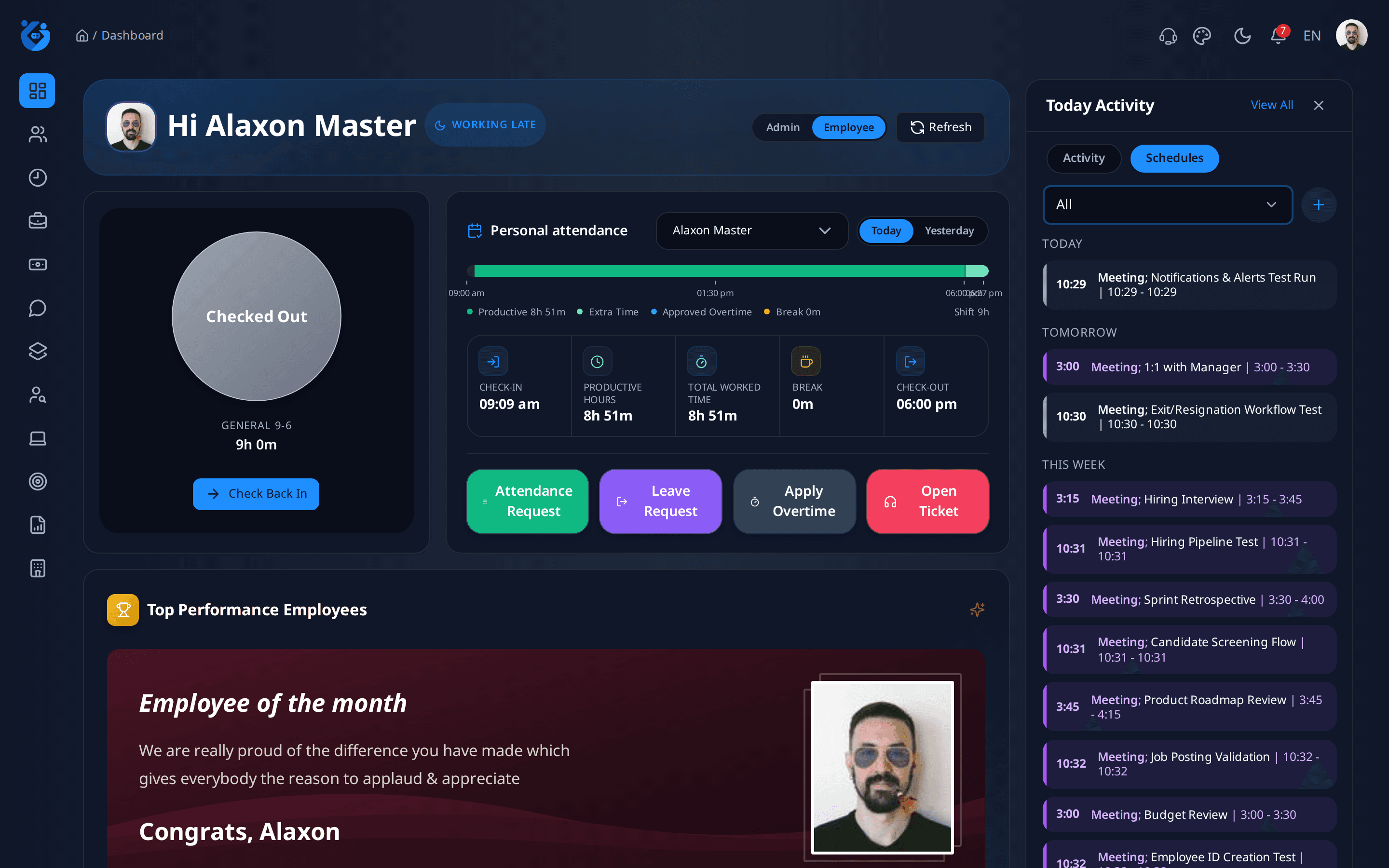Image resolution: width=1389 pixels, height=868 pixels.
Task: Open the Budget Review meeting entry
Action: pyautogui.click(x=1189, y=814)
